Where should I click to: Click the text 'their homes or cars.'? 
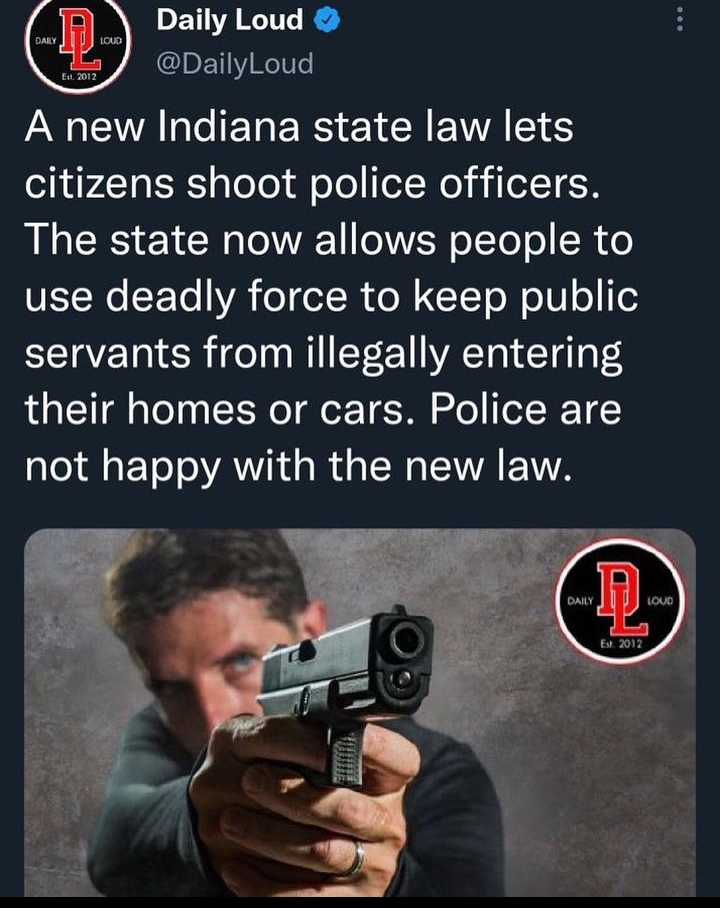point(214,410)
